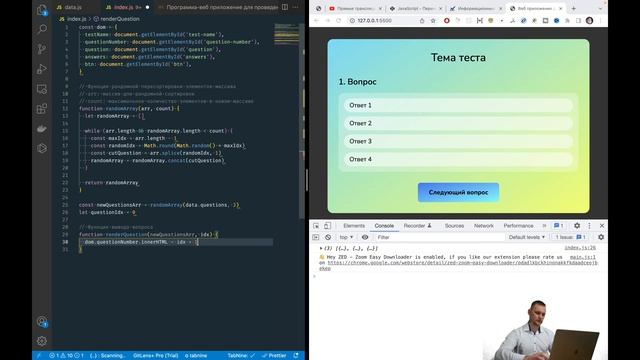The image size is (640, 360).
Task: Open the Recorder tab in DevTools
Action: (417, 226)
